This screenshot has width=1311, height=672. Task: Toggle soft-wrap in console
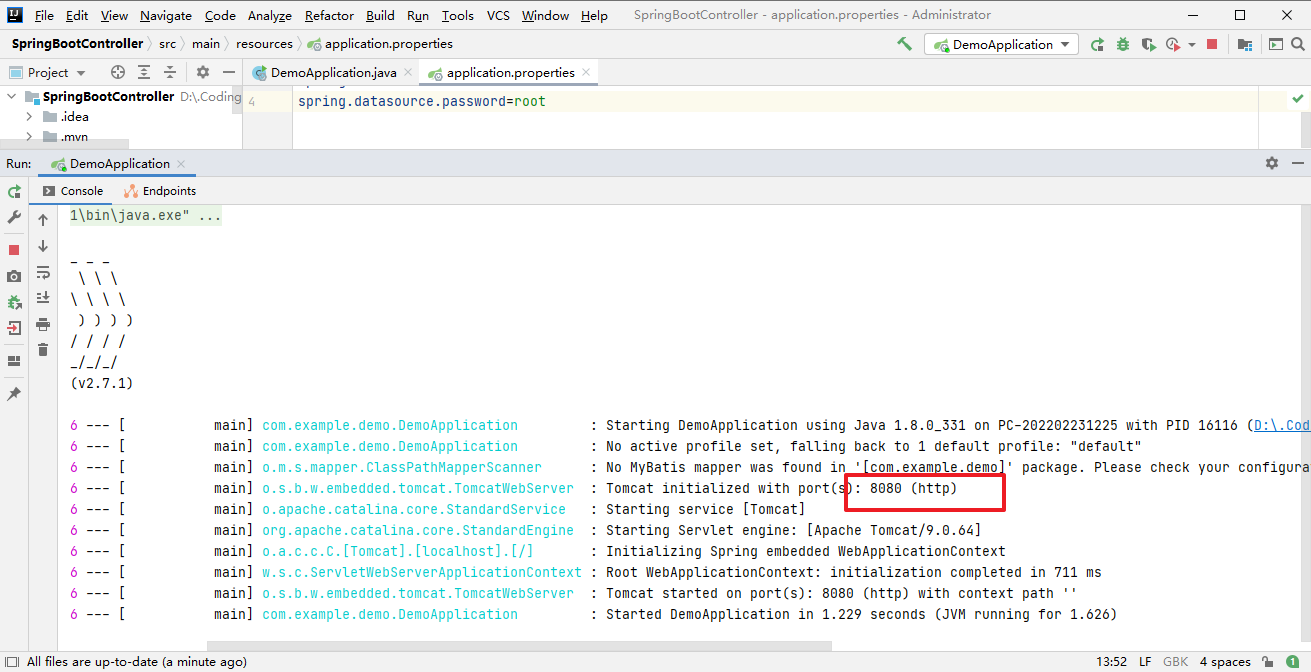pyautogui.click(x=43, y=272)
